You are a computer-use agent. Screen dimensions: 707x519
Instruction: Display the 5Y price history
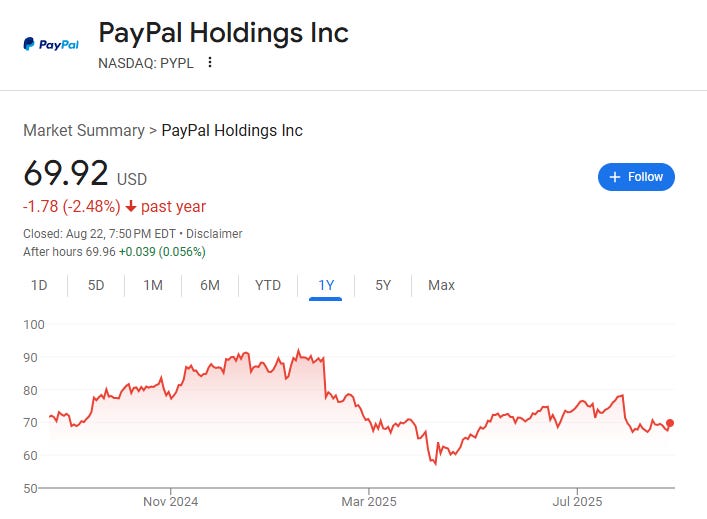click(383, 285)
